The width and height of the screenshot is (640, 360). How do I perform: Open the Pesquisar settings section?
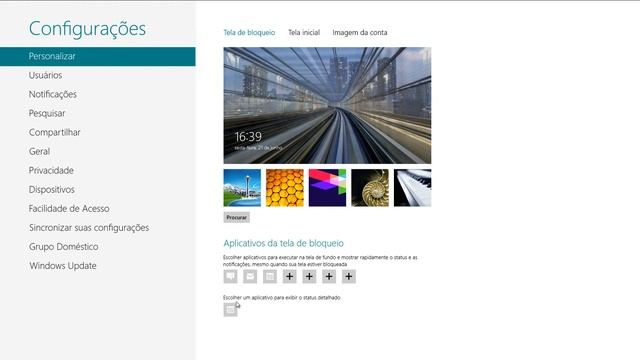(47, 113)
